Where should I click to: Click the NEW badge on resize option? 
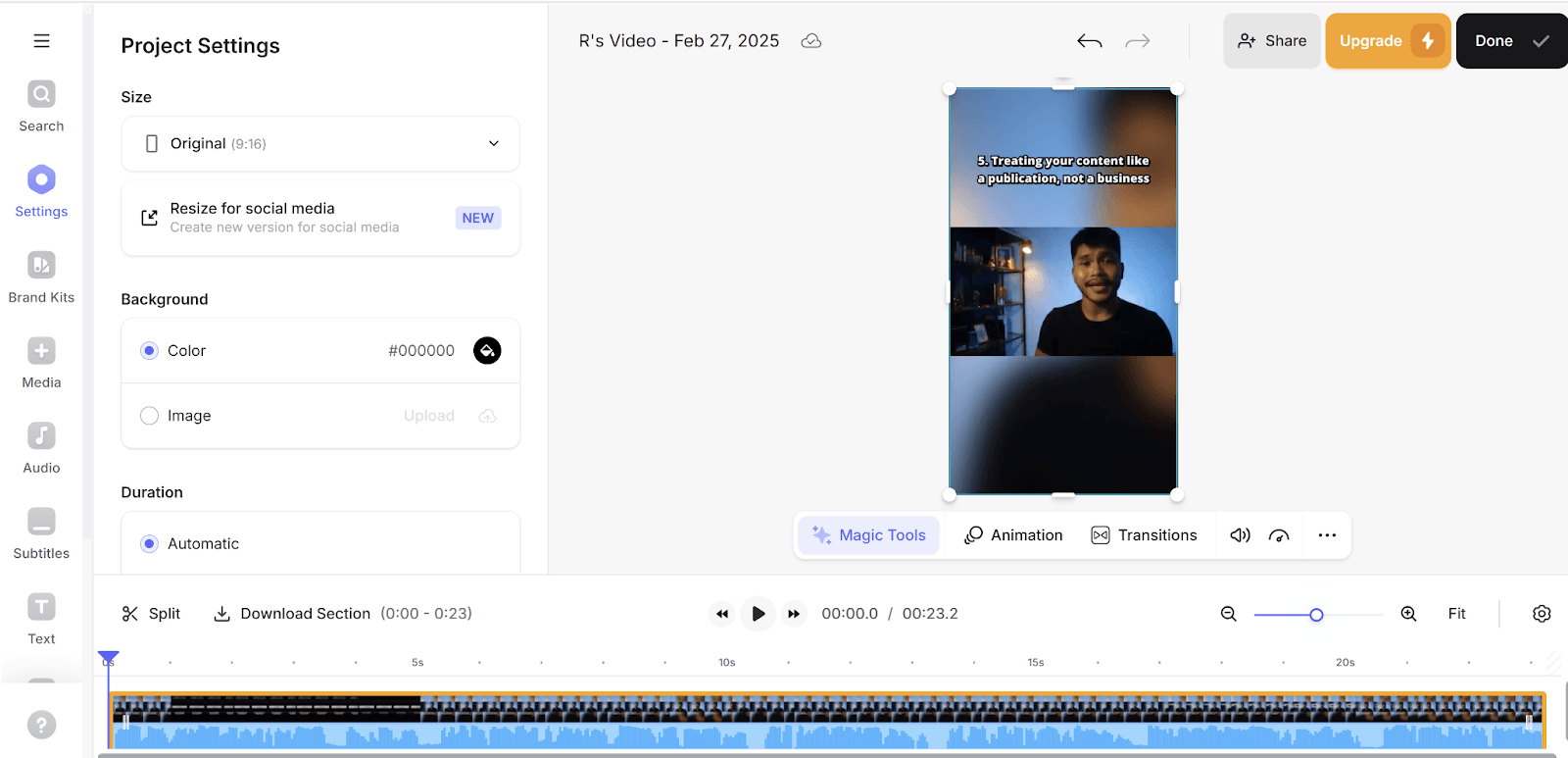point(478,218)
